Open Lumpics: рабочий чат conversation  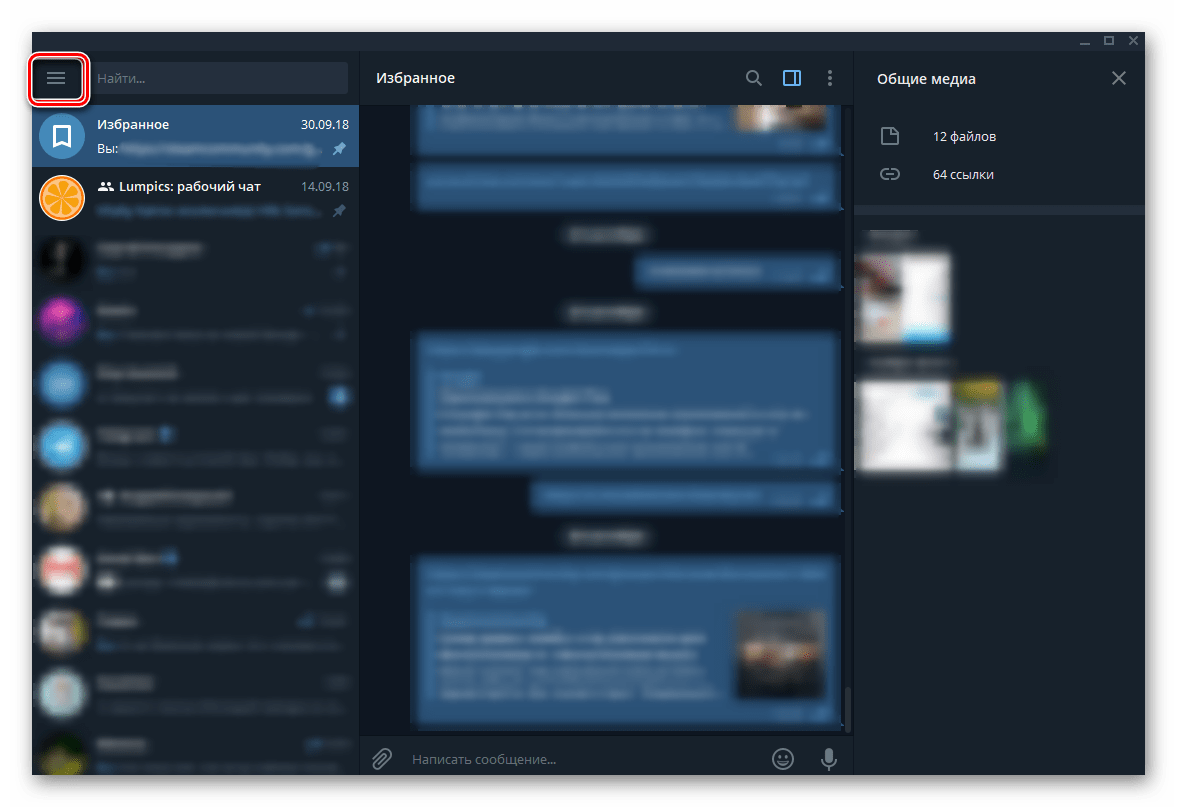pyautogui.click(x=200, y=197)
